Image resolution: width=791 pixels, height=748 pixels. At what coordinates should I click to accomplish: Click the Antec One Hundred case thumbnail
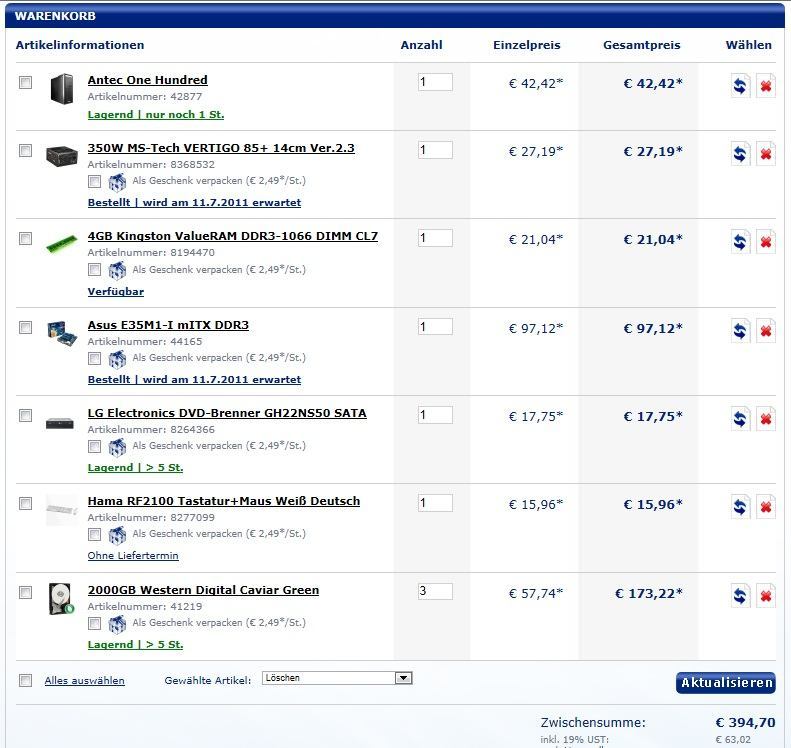click(x=62, y=89)
